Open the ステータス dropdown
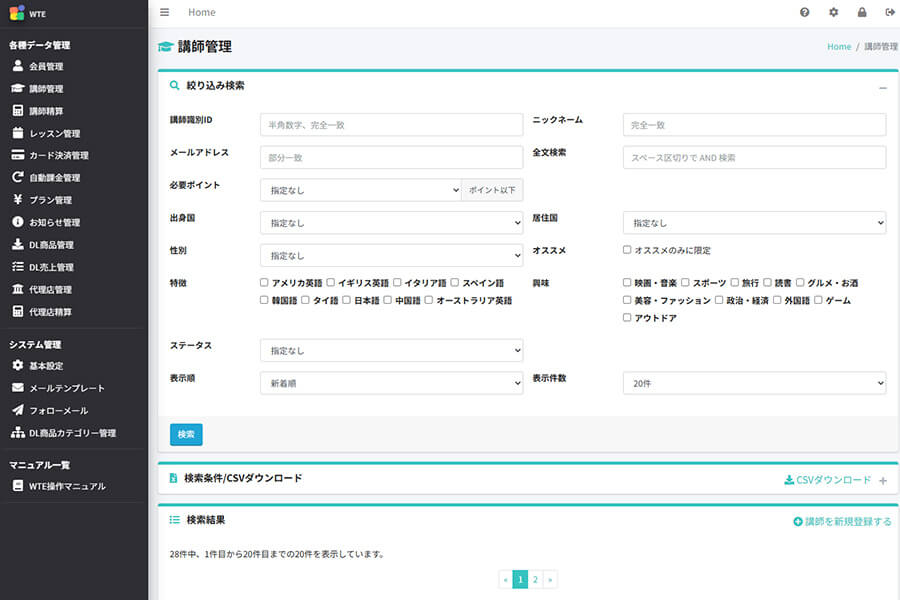This screenshot has width=900, height=600. (x=391, y=350)
